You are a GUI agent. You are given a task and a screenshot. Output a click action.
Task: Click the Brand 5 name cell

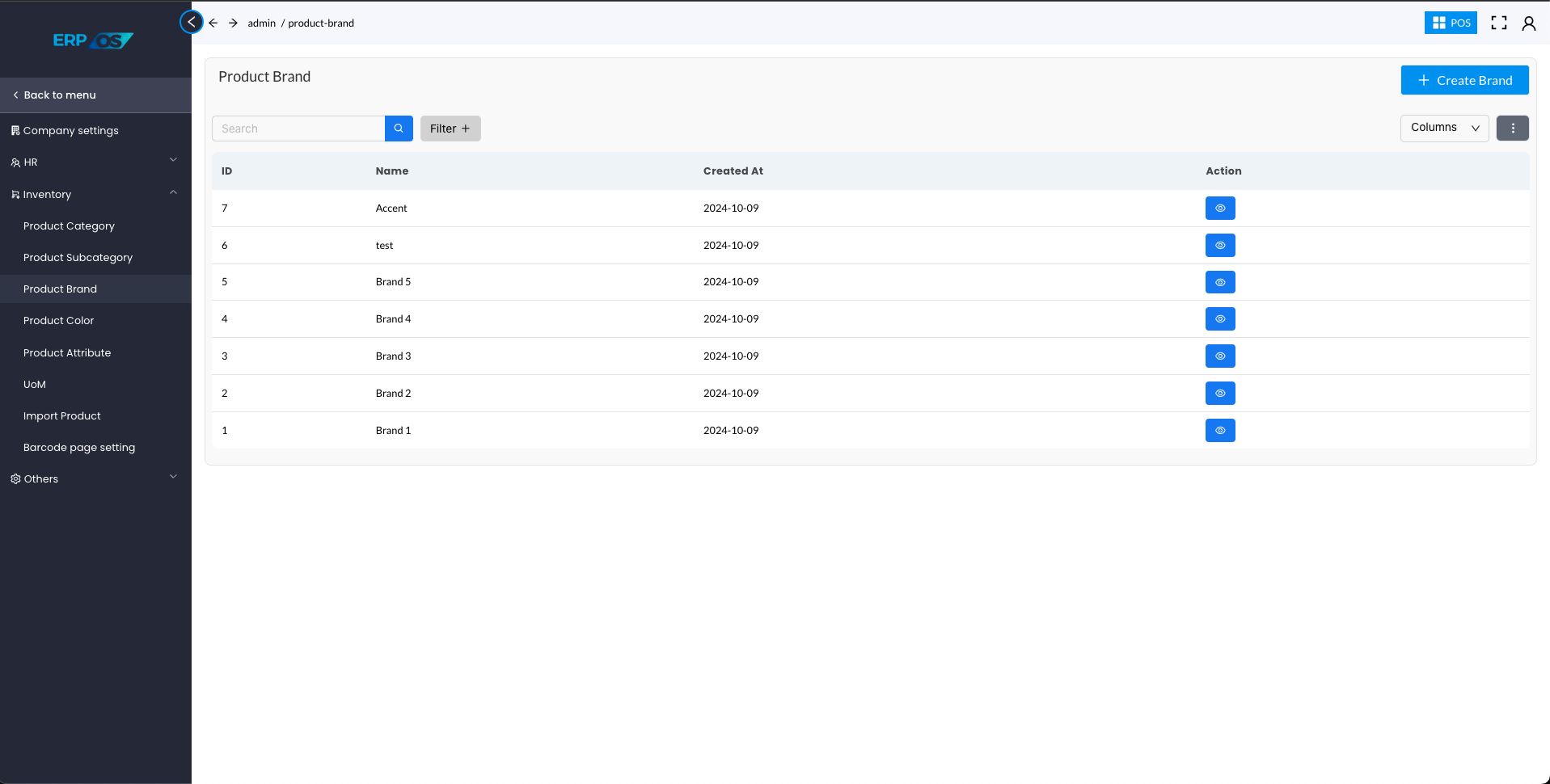393,281
